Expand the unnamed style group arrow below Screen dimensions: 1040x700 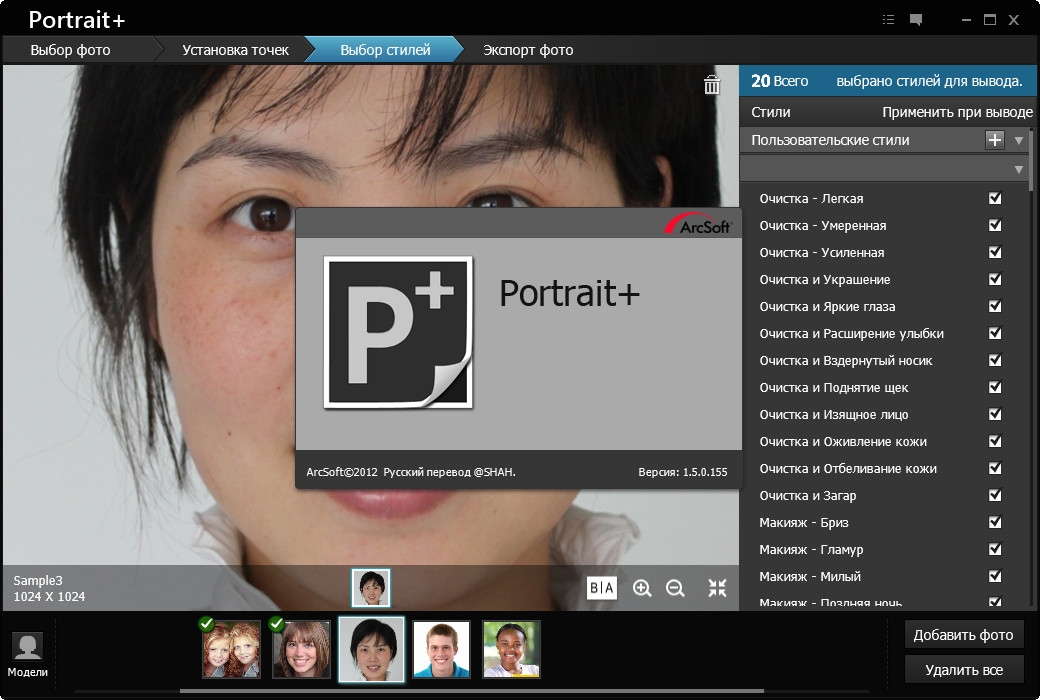[x=1019, y=170]
